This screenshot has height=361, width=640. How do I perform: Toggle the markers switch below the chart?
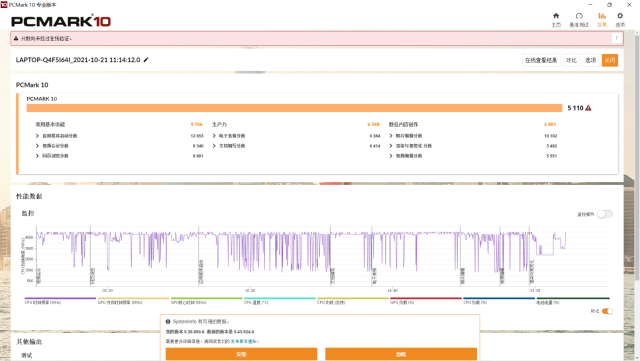(607, 311)
